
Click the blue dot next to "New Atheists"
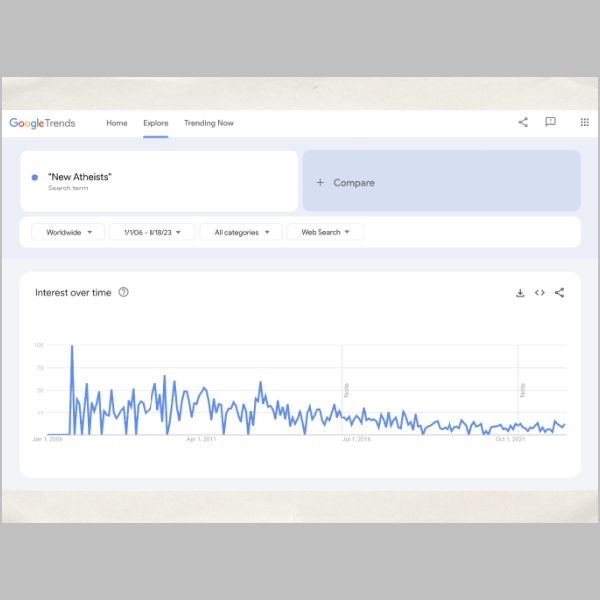pos(35,177)
